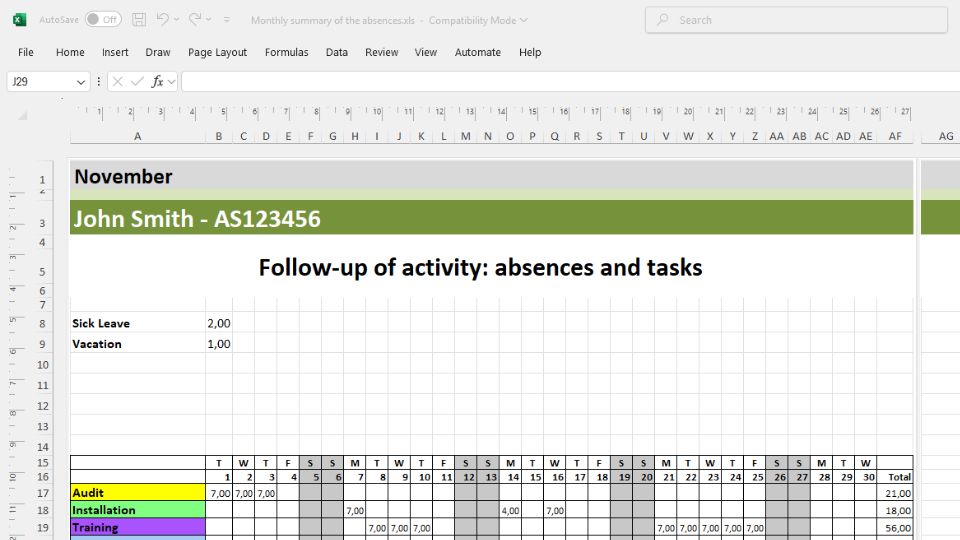Select the yellow Audit cell
Viewport: 960px width, 540px height.
point(137,493)
